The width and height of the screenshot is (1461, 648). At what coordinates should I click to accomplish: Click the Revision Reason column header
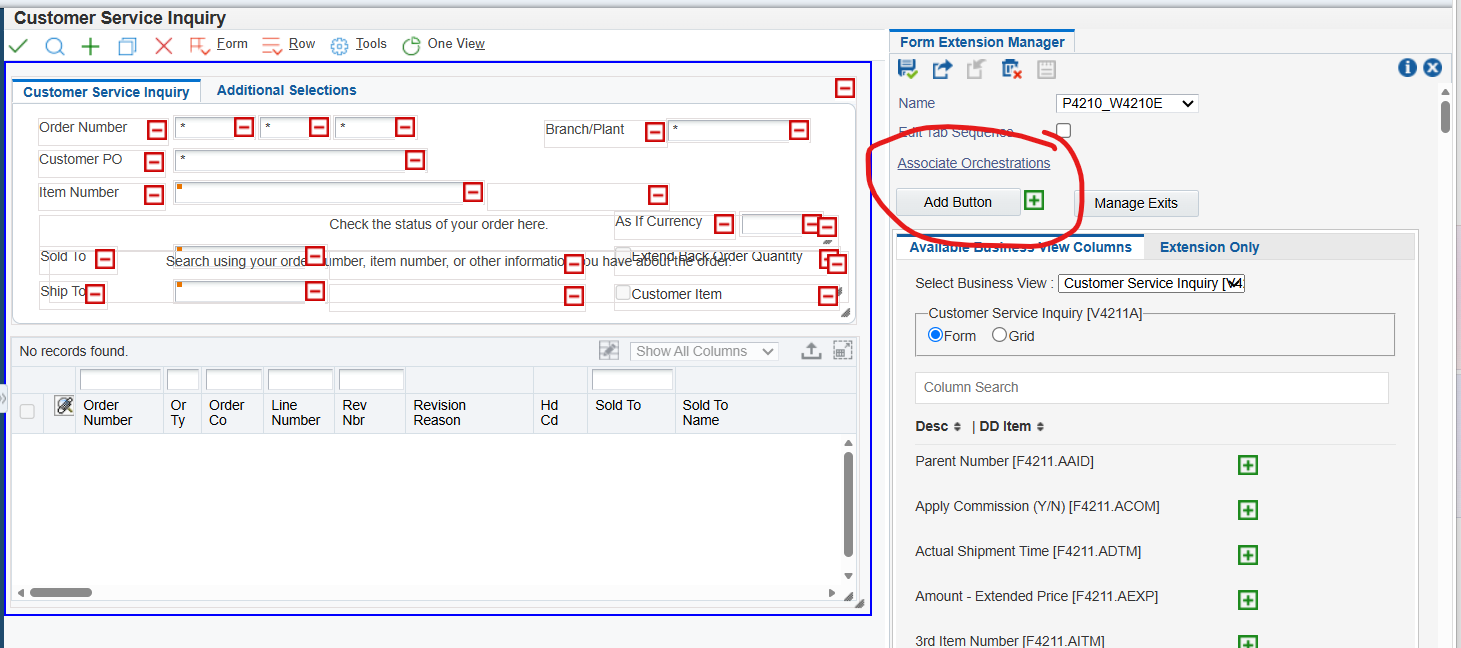440,412
